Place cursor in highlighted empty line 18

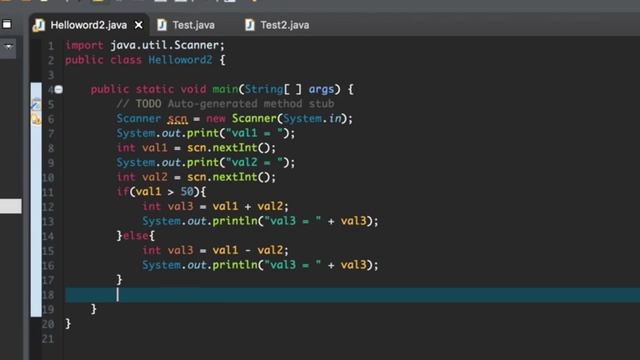(x=352, y=295)
